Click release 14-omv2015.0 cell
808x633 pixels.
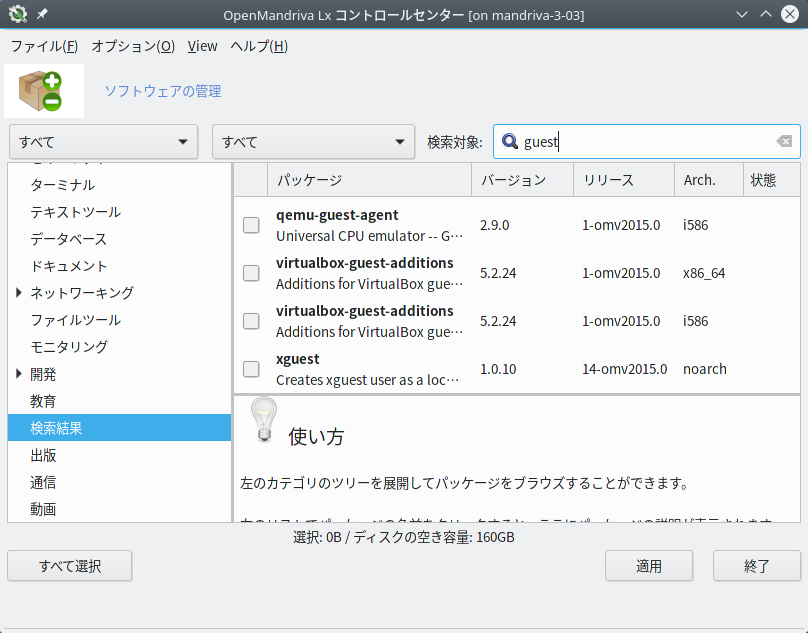coord(625,369)
